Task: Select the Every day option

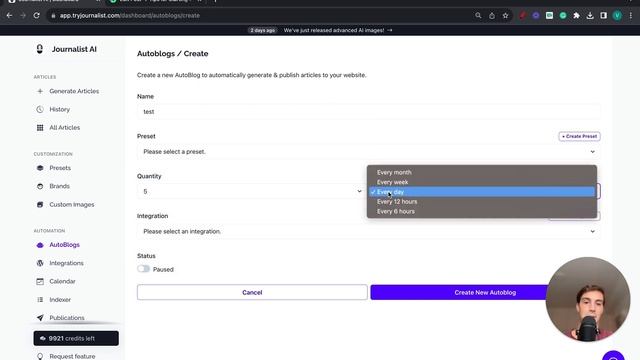Action: [482, 192]
